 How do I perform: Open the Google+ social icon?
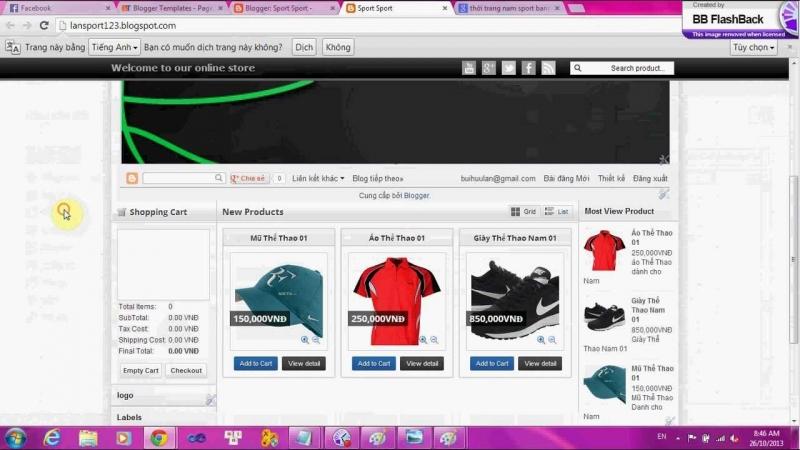(x=489, y=68)
